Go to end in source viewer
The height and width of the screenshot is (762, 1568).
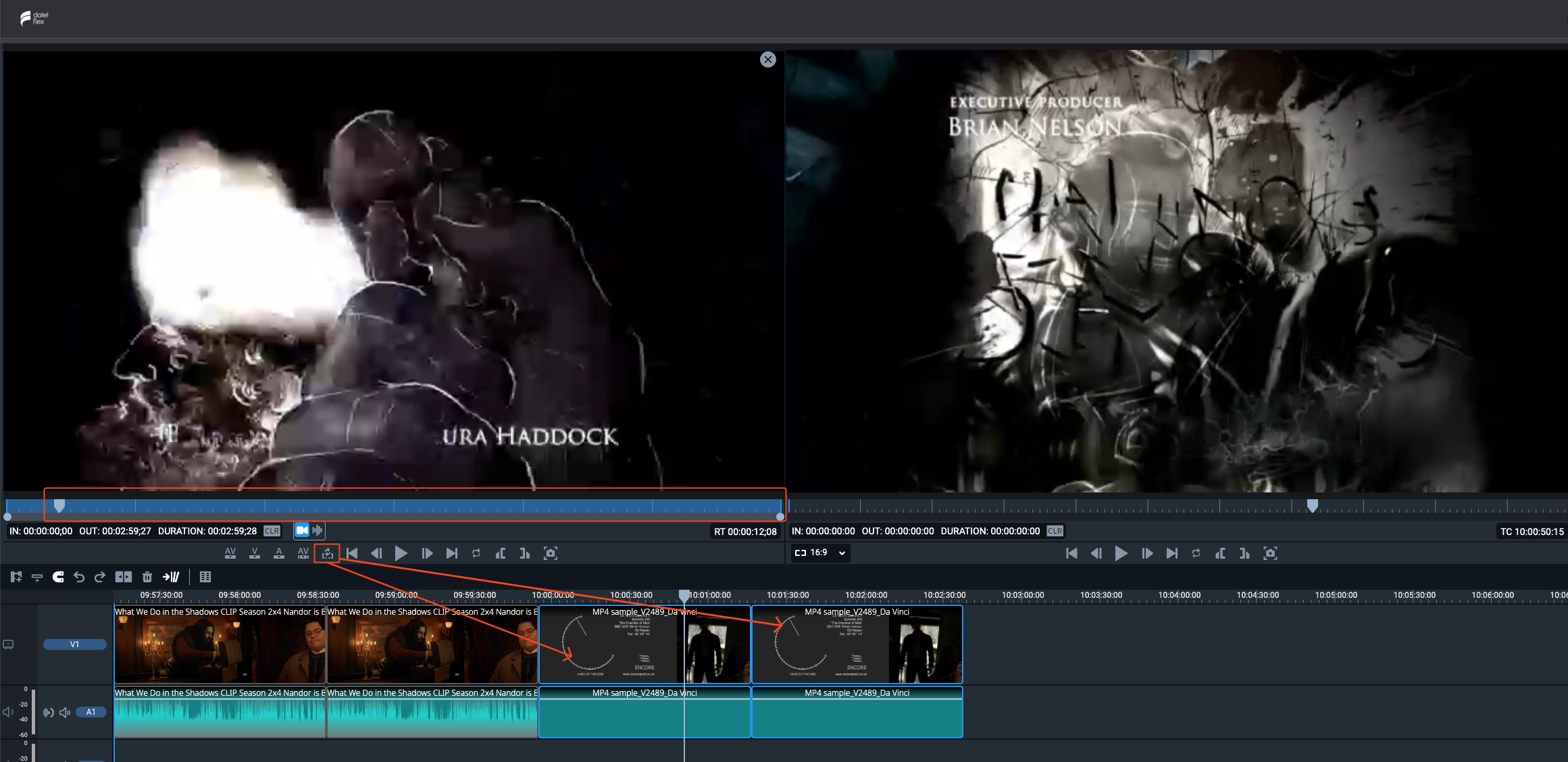(x=452, y=553)
